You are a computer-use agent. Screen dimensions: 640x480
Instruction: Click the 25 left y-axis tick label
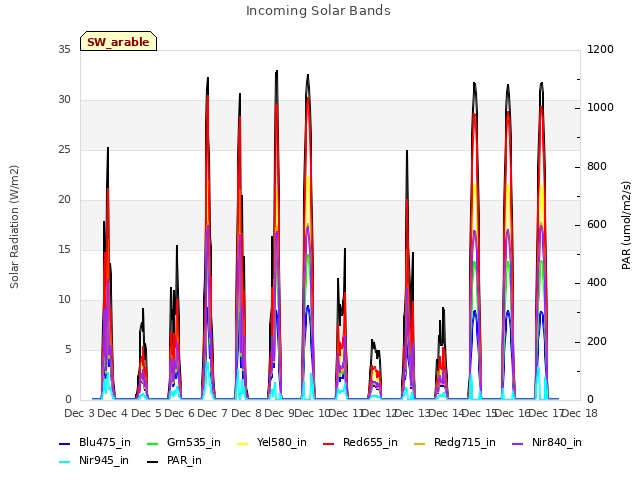(64, 149)
